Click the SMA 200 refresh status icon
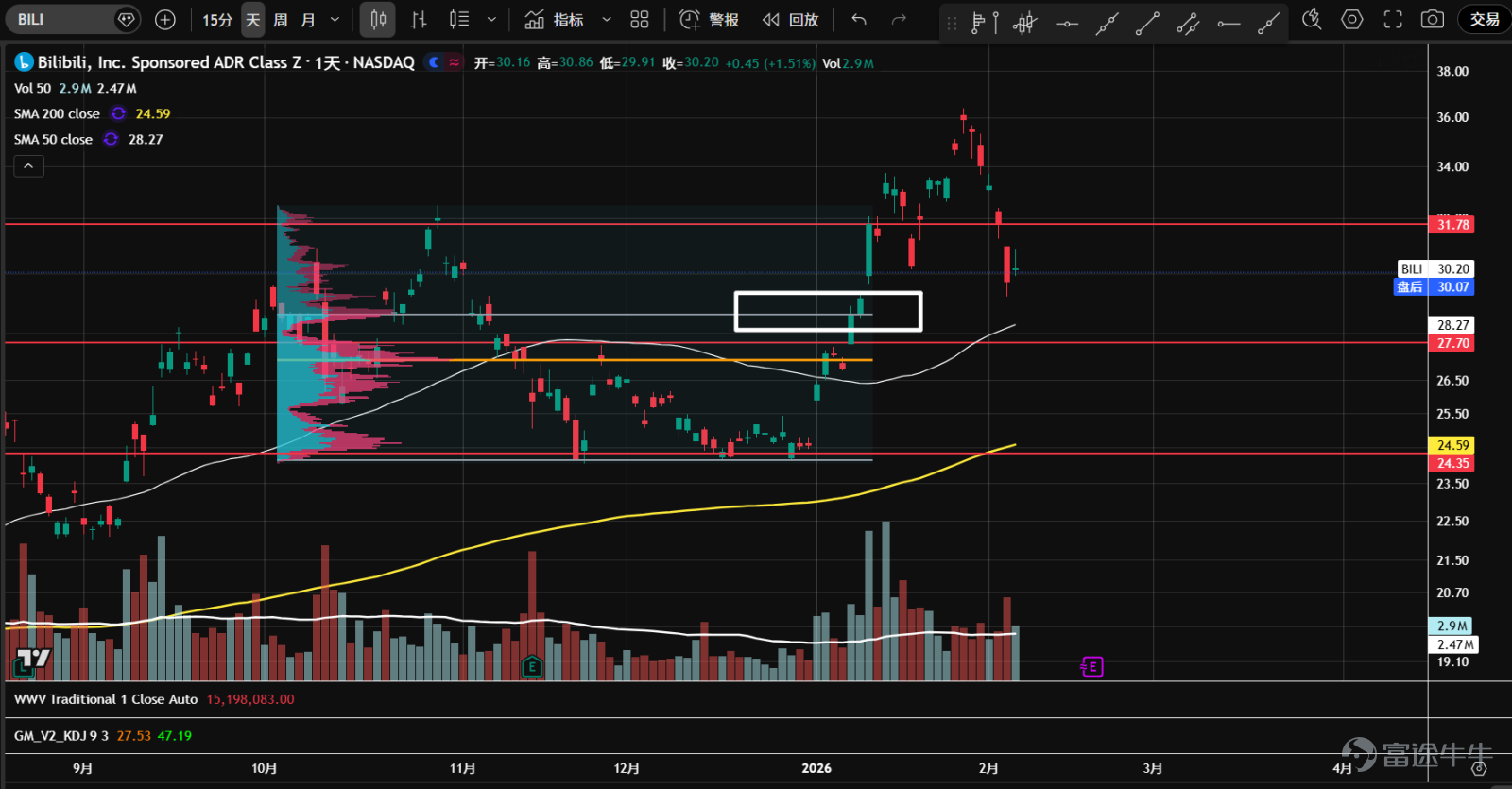This screenshot has height=789, width=1512. [x=118, y=113]
